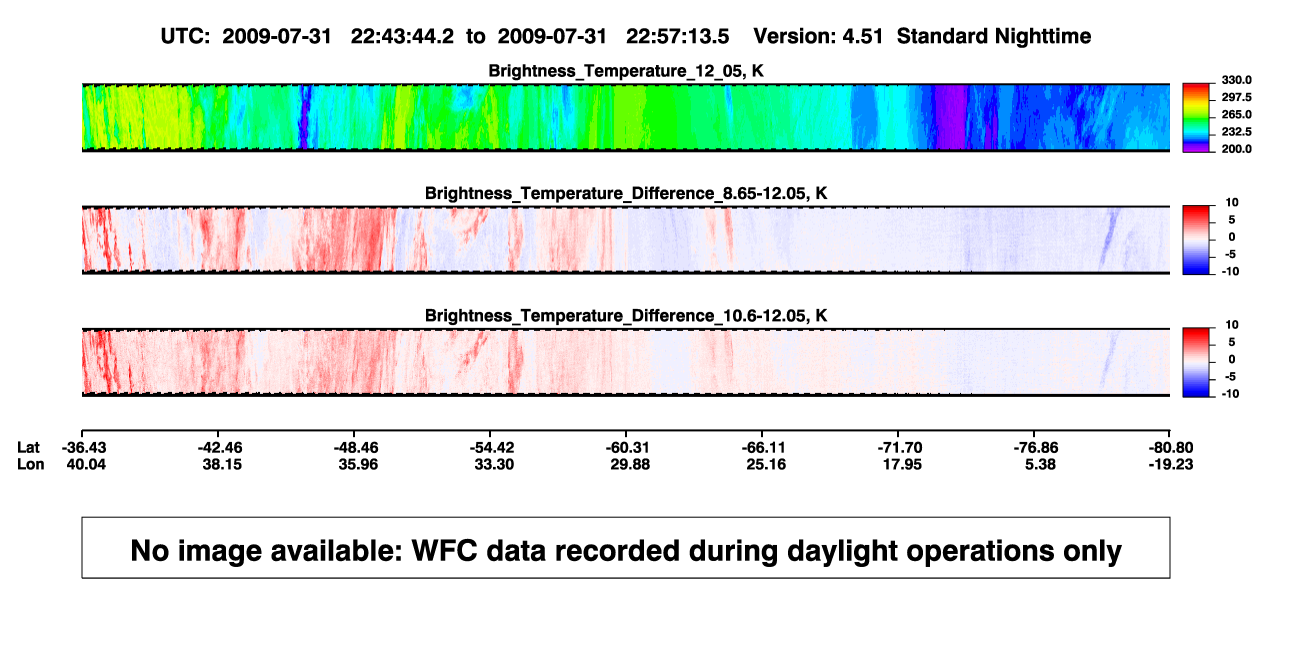Click the 200.0 colorbar label
Viewport: 1300px width, 667px height.
pos(1236,148)
